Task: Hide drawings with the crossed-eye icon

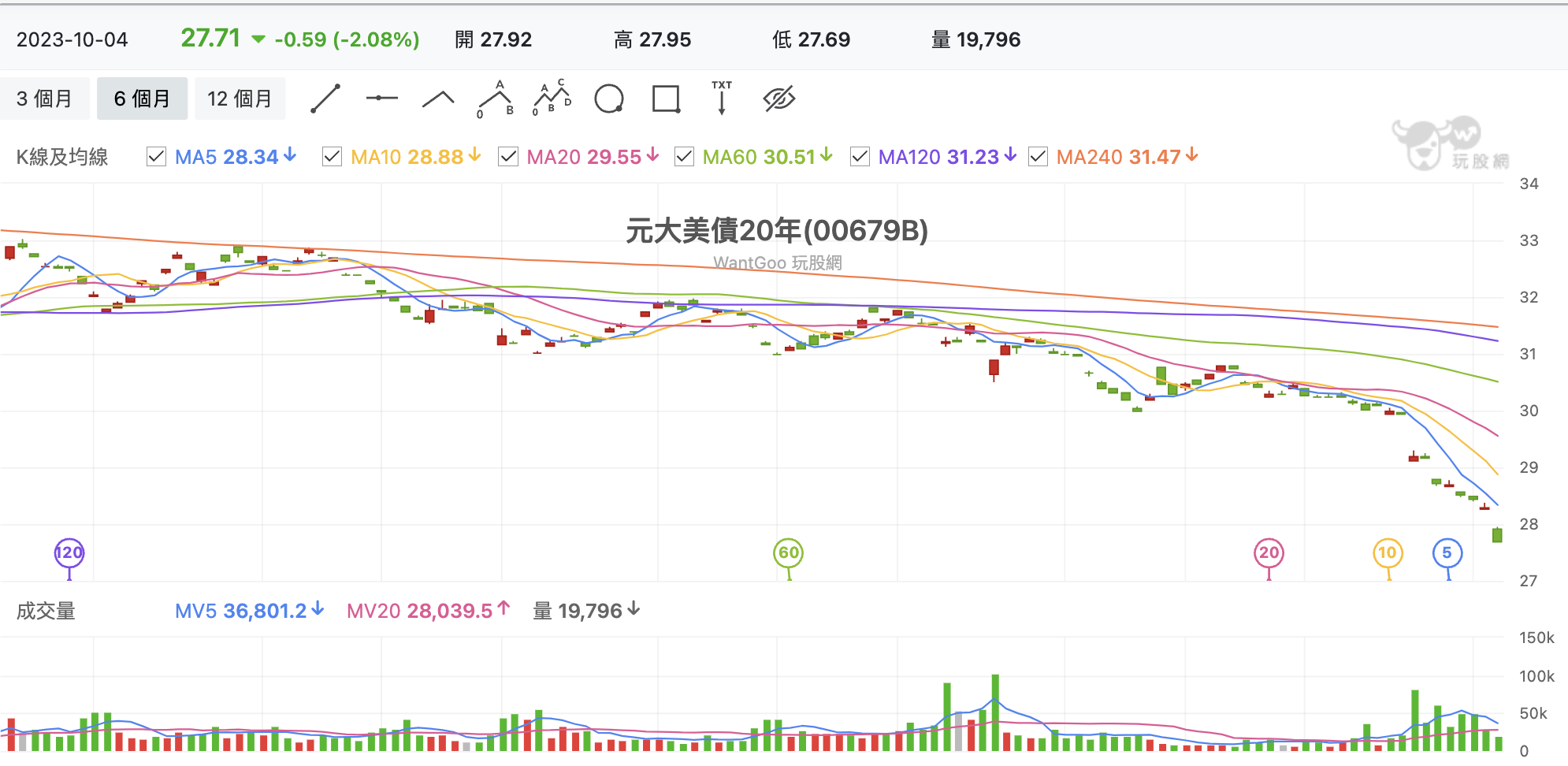Action: [779, 99]
